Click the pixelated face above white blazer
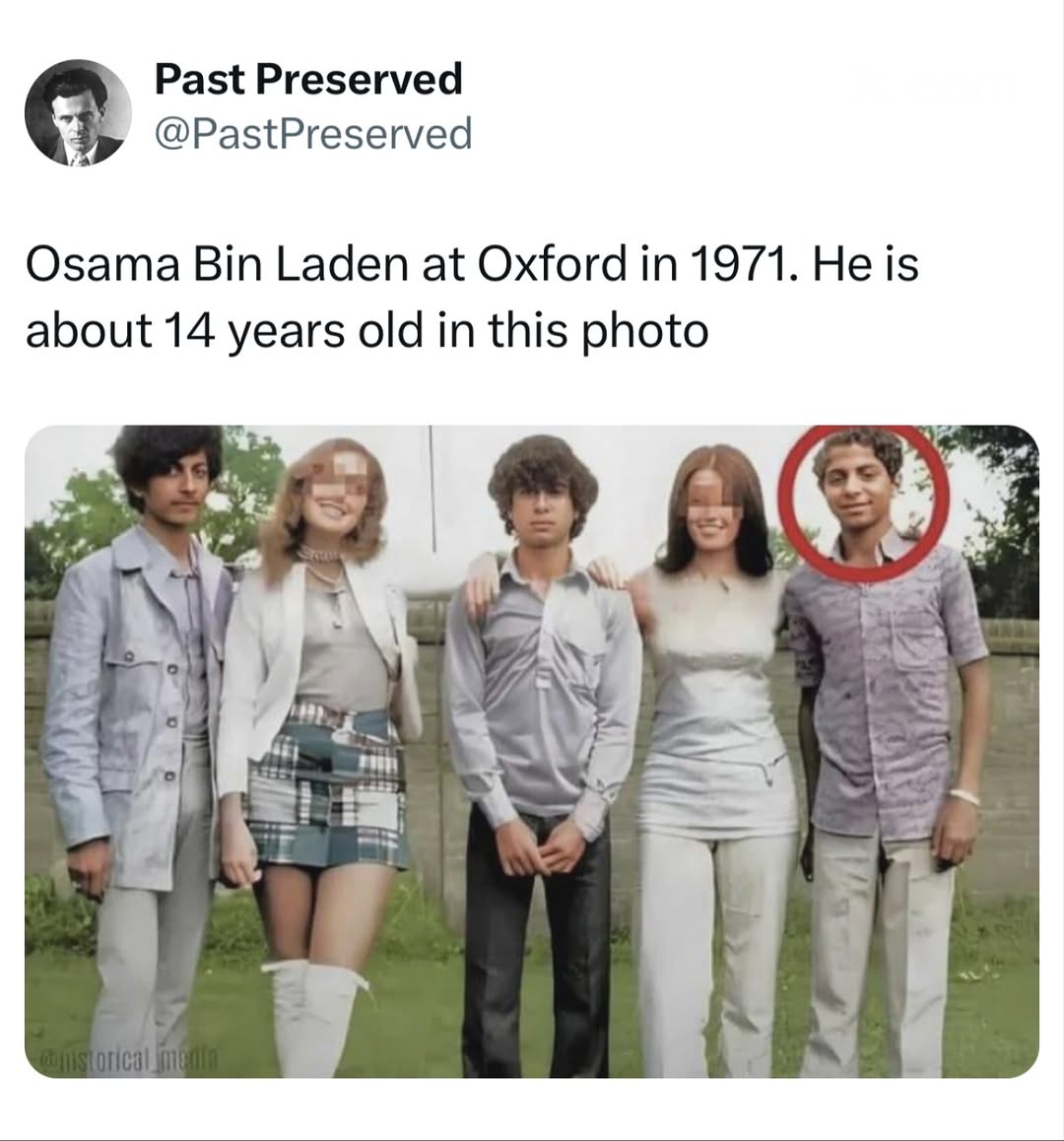 coord(336,483)
